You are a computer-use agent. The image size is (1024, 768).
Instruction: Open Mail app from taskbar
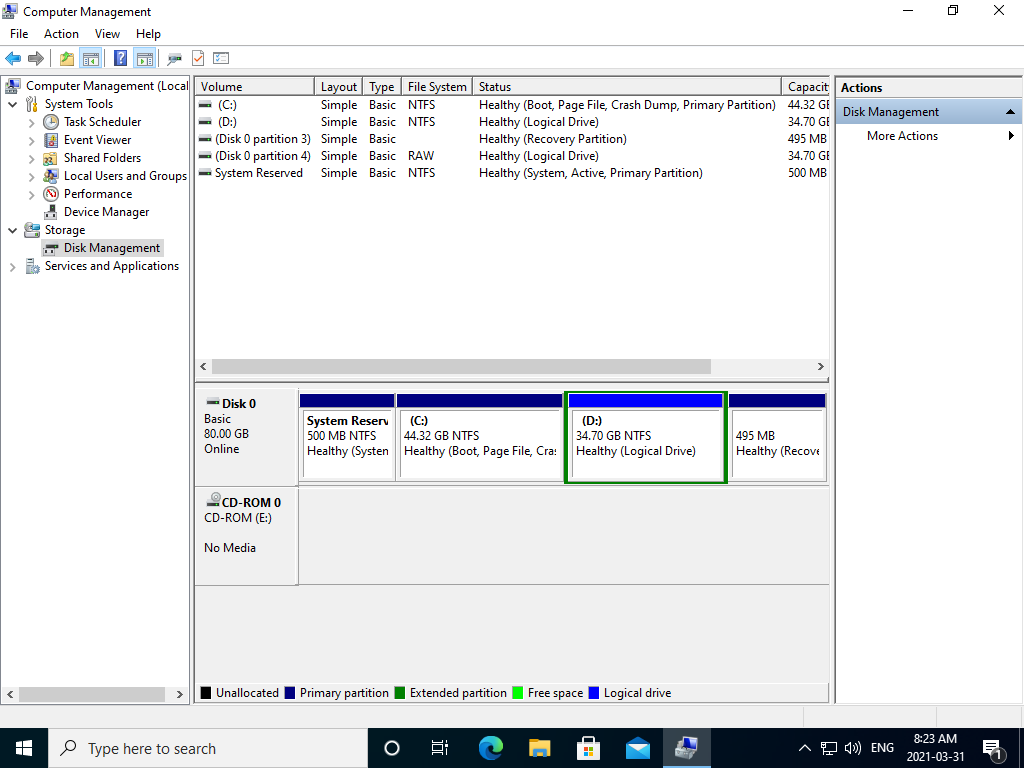637,748
